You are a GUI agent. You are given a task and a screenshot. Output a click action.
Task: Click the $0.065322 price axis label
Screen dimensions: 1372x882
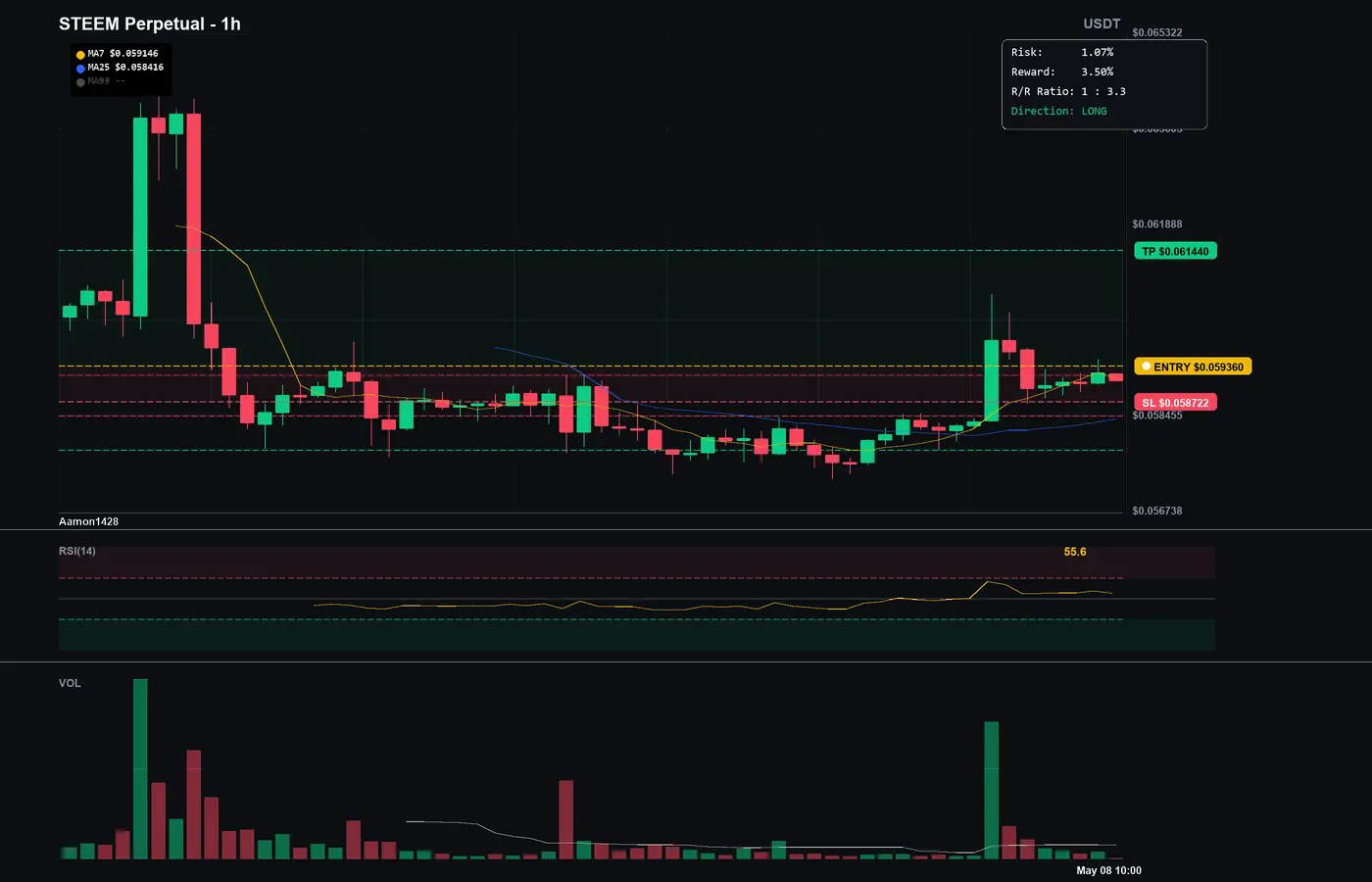coord(1157,32)
